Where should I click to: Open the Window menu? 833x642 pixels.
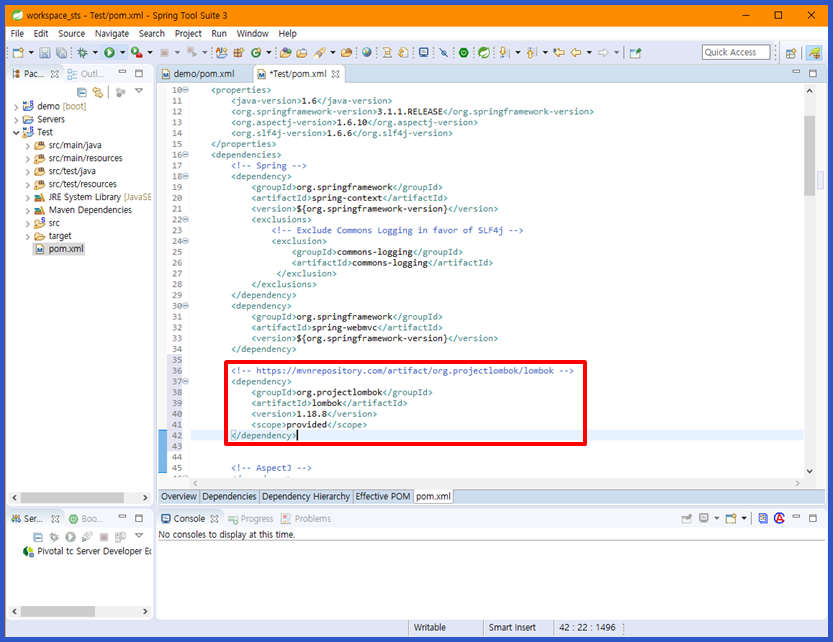(252, 33)
